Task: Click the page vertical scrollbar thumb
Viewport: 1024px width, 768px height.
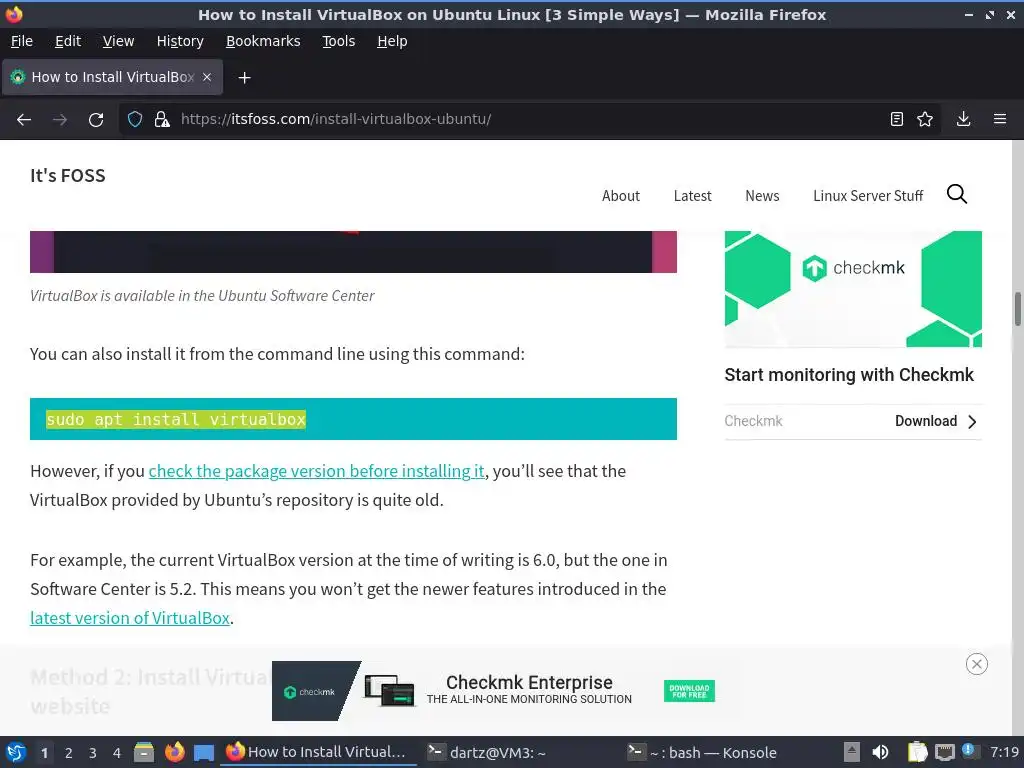Action: click(1017, 309)
